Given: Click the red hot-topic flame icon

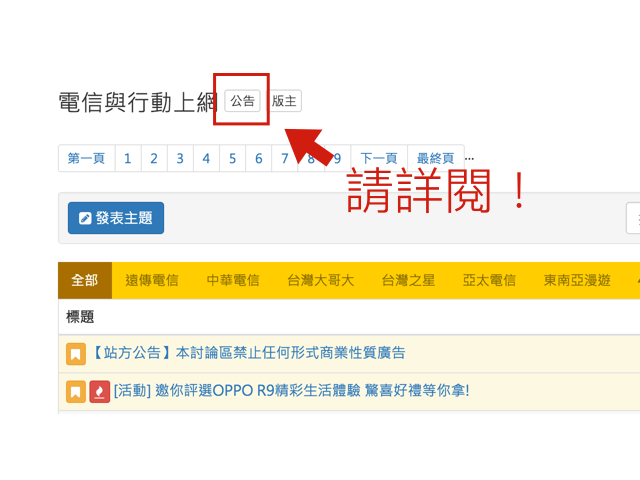Looking at the screenshot, I should 100,391.
